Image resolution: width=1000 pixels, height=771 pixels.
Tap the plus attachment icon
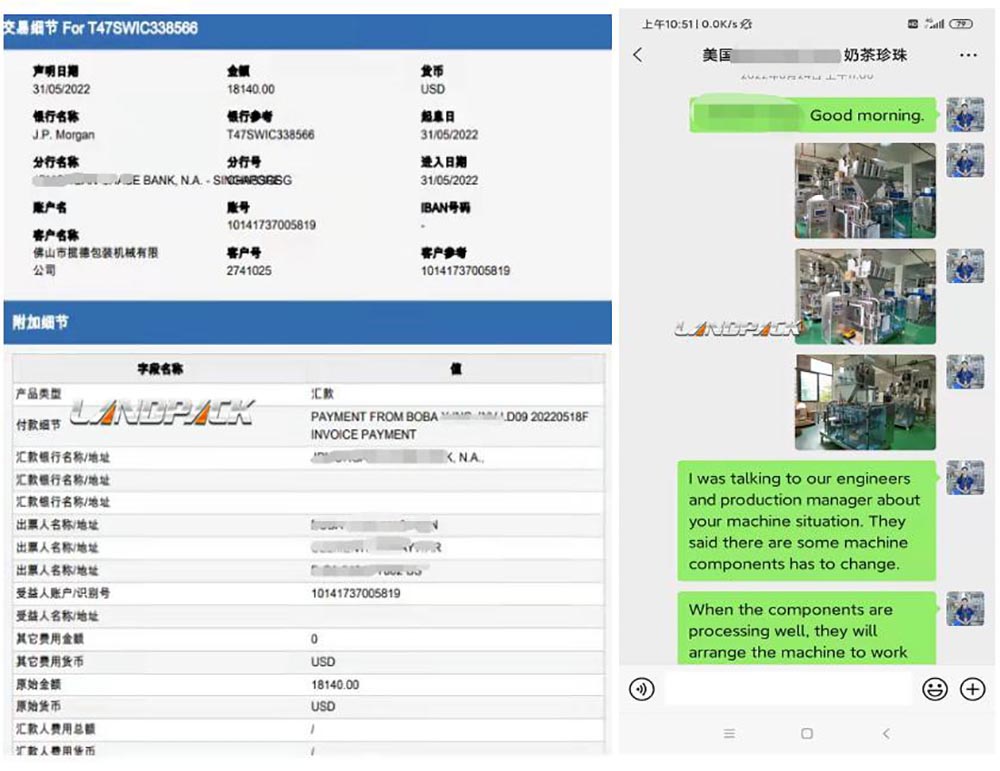(x=972, y=689)
